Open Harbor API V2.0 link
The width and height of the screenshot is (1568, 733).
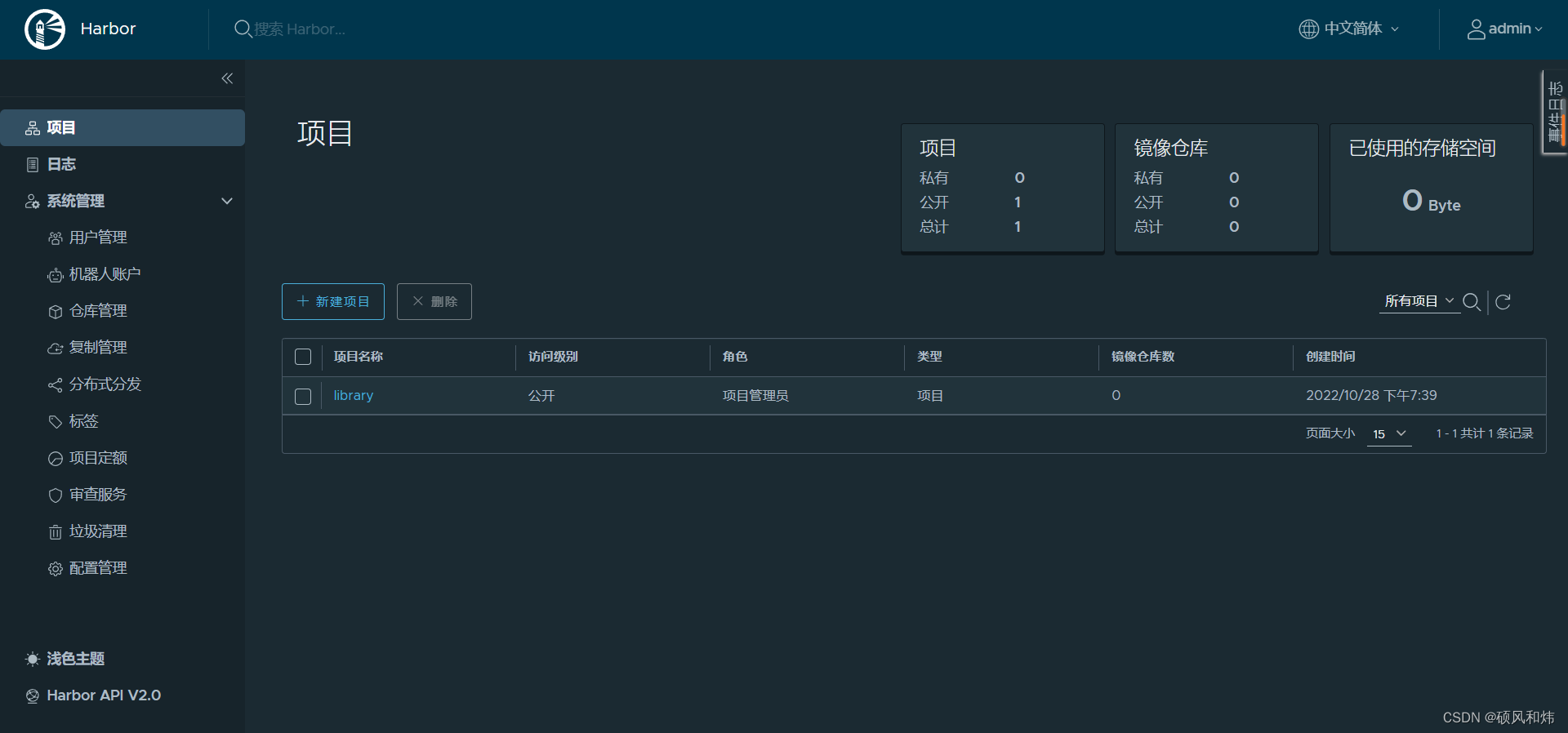tap(104, 695)
